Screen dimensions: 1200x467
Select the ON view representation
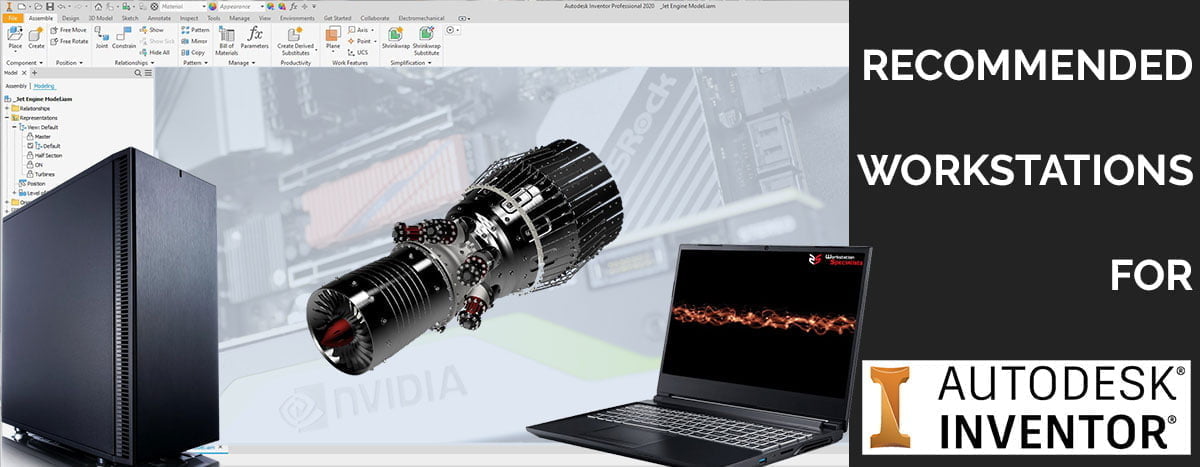[x=35, y=164]
